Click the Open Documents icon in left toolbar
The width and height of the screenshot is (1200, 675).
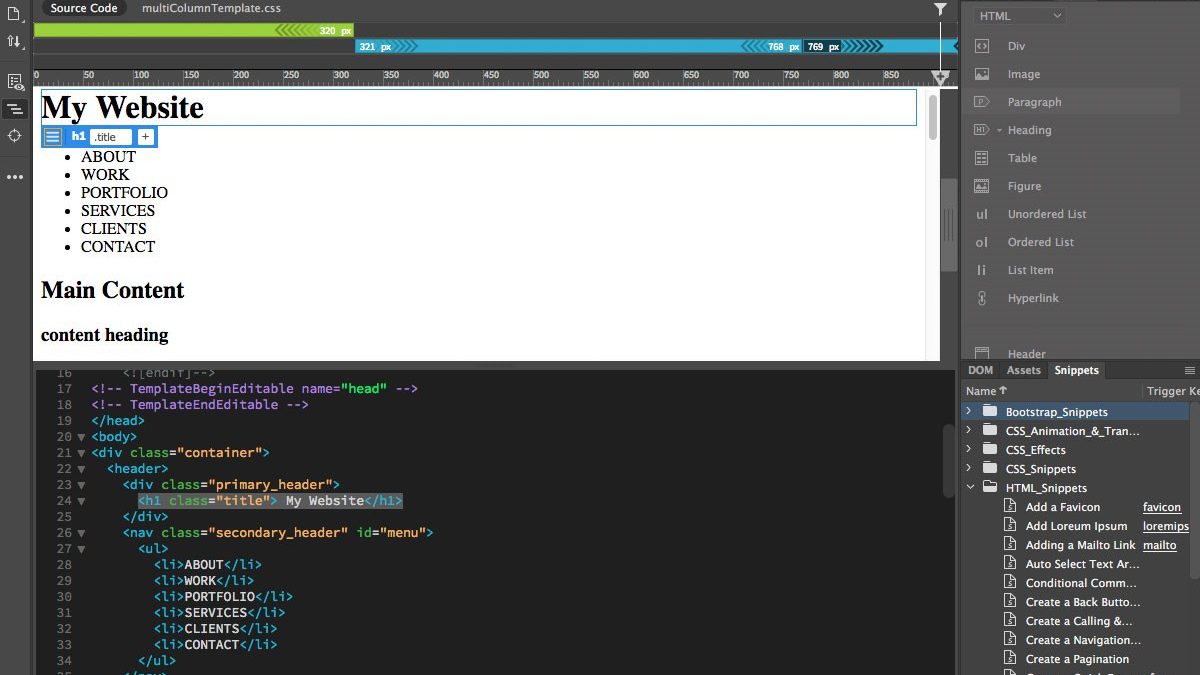[x=14, y=14]
